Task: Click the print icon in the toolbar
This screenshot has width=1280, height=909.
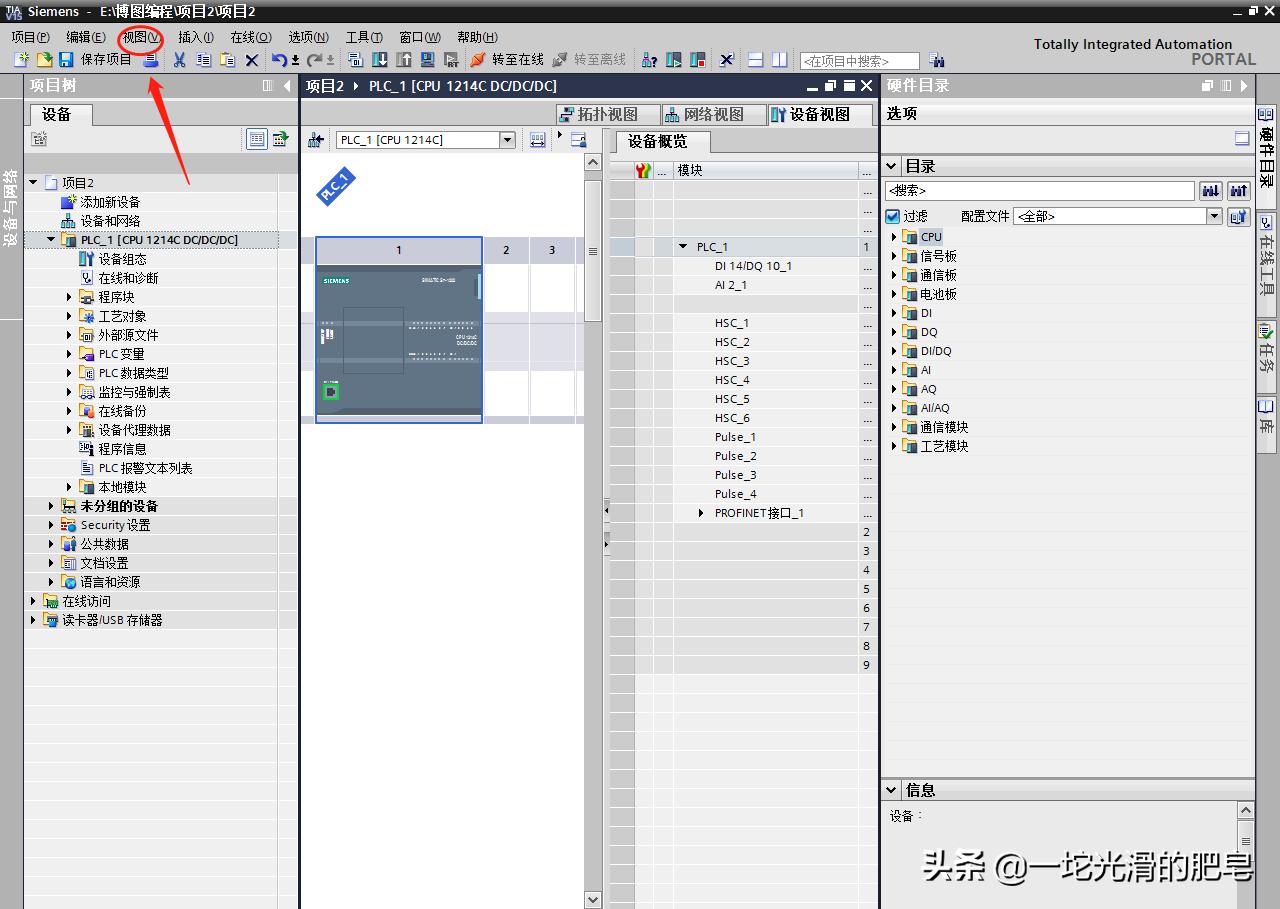Action: (151, 60)
